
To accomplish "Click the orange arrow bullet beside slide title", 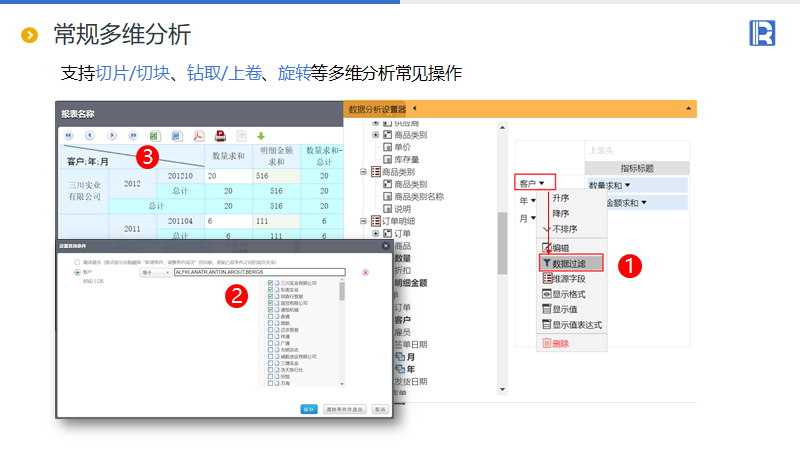I will 30,35.
